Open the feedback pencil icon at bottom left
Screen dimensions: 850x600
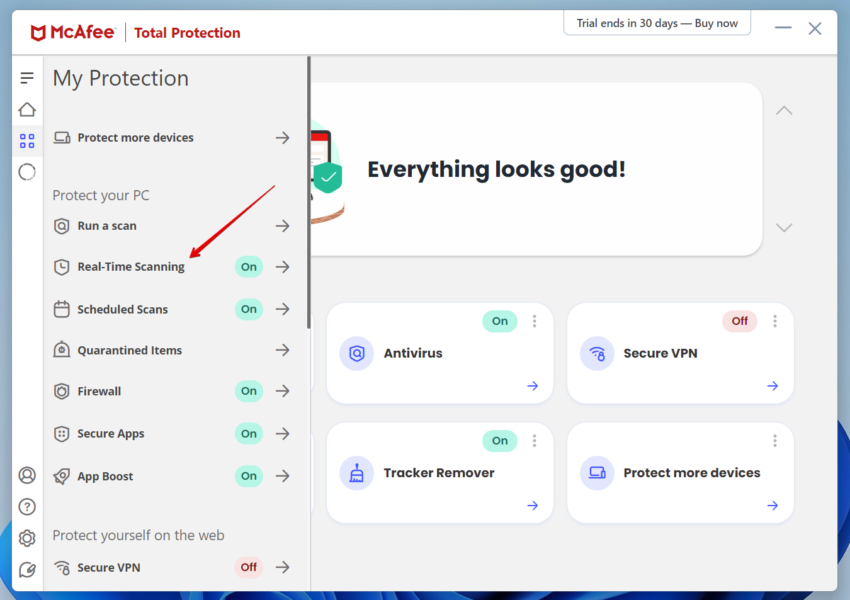(x=27, y=569)
